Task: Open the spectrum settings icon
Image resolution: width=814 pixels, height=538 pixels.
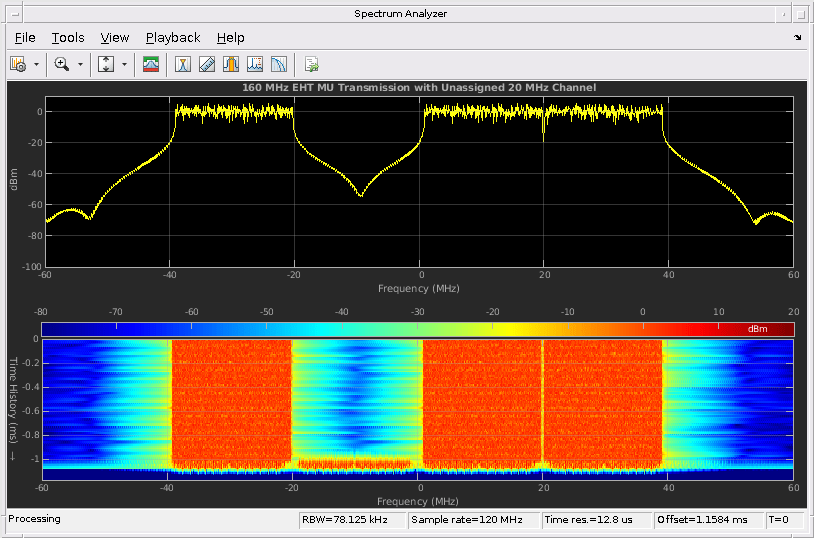Action: [18, 64]
